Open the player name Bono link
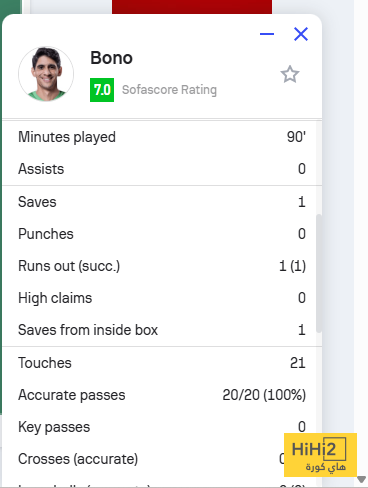The height and width of the screenshot is (488, 368). 111,58
